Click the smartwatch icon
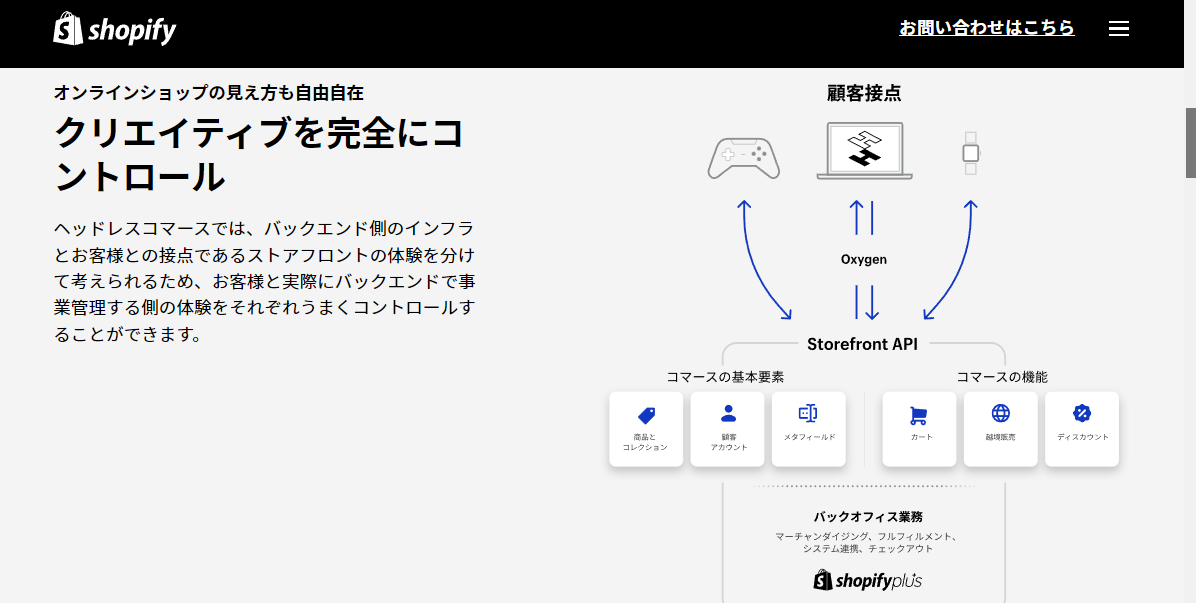This screenshot has width=1196, height=603. point(970,153)
